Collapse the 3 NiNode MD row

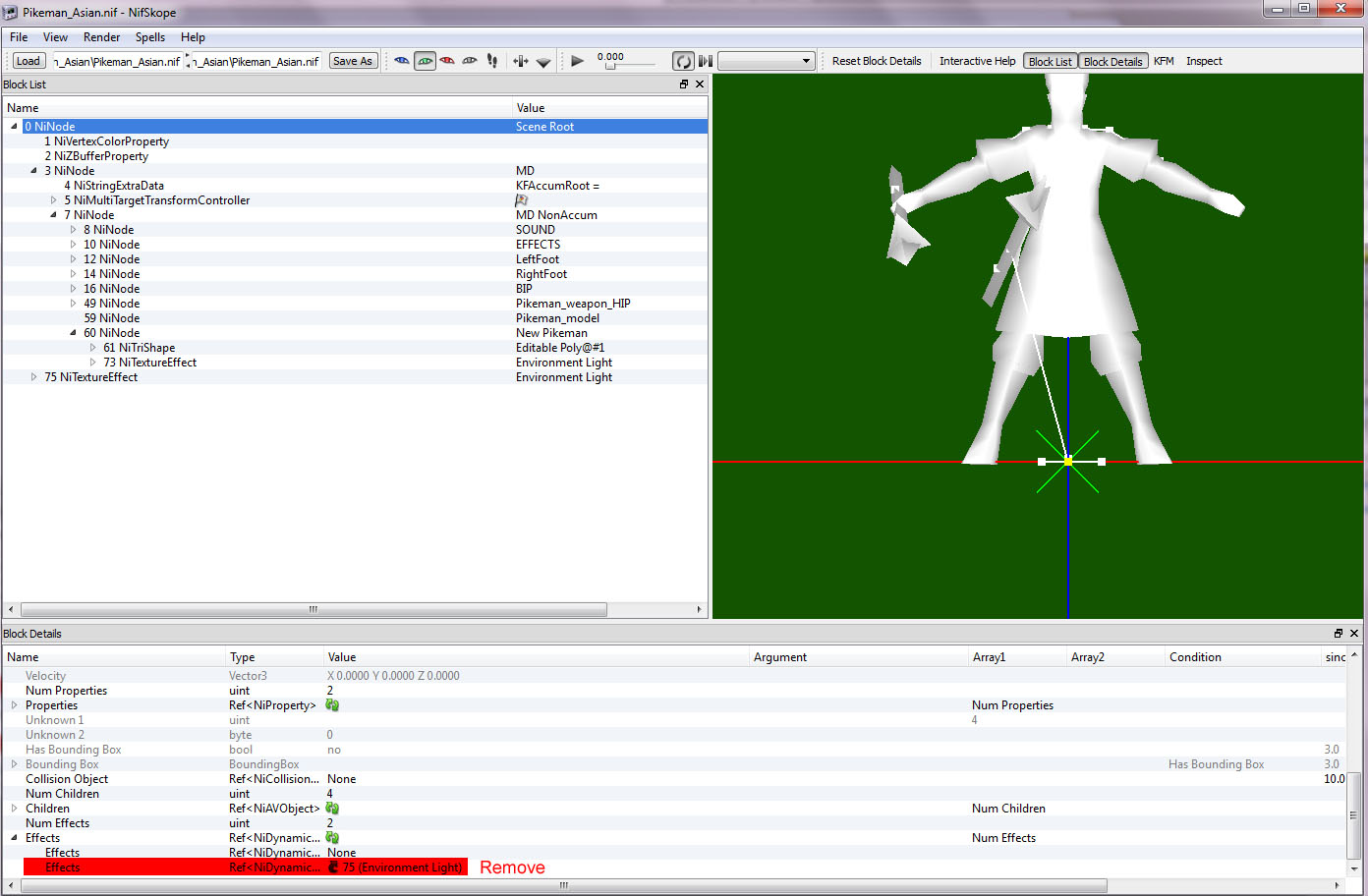coord(33,171)
